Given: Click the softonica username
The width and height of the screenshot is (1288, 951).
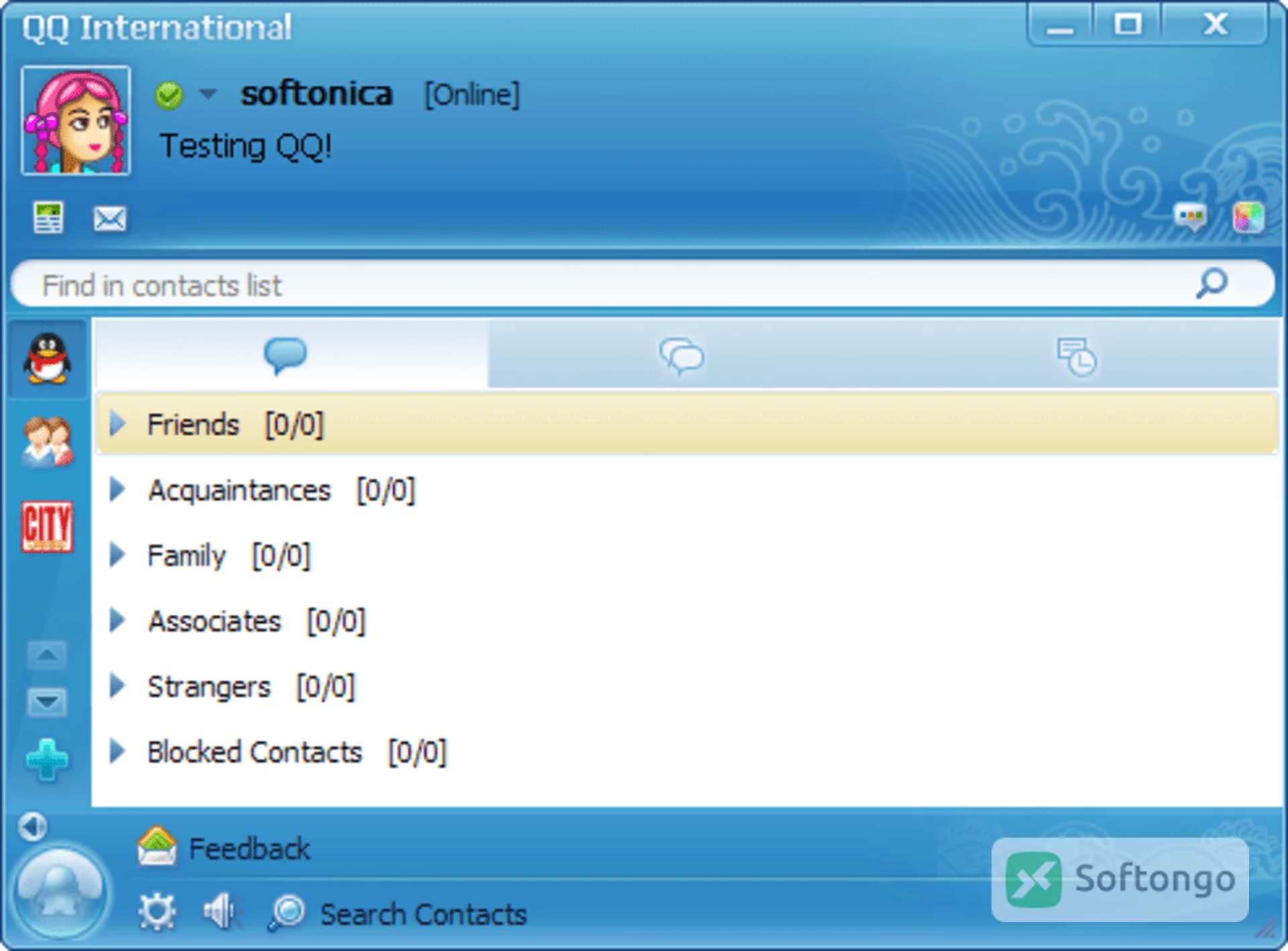Looking at the screenshot, I should 317,93.
